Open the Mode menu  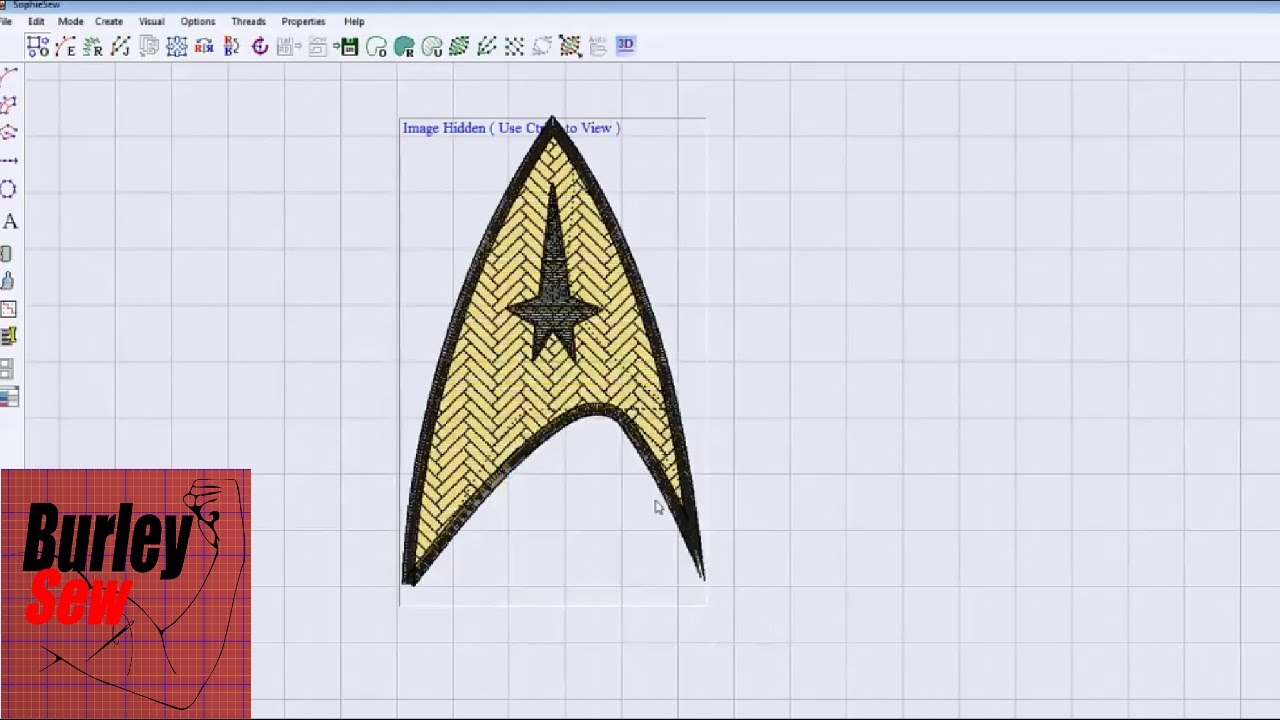point(70,21)
